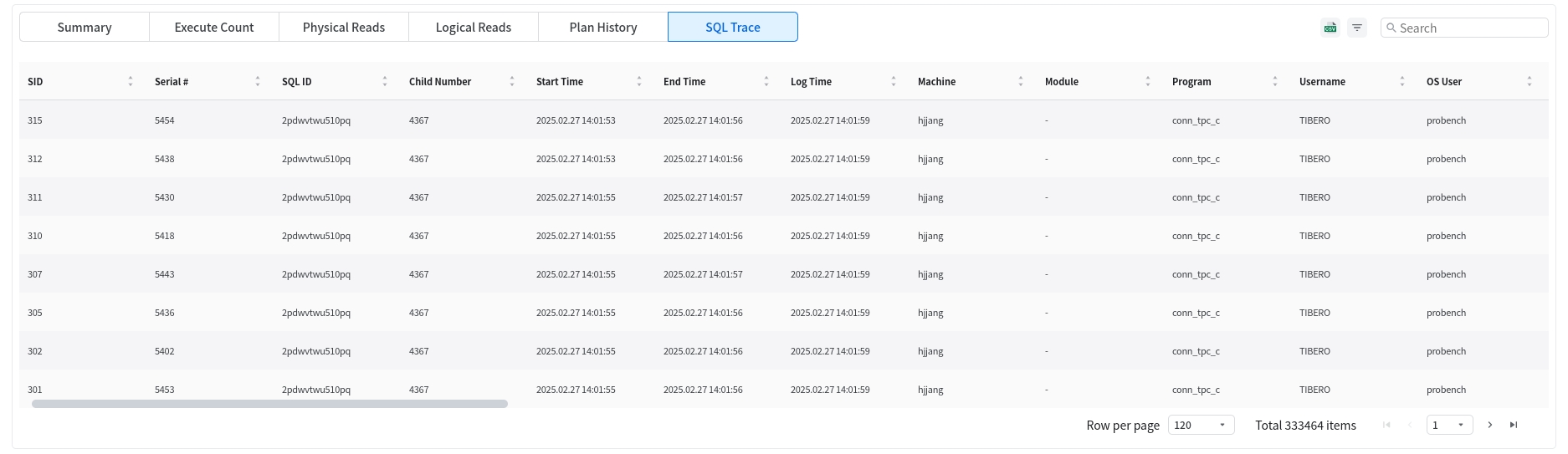Open the column filter icon
This screenshot has width=1568, height=454.
(x=1357, y=28)
